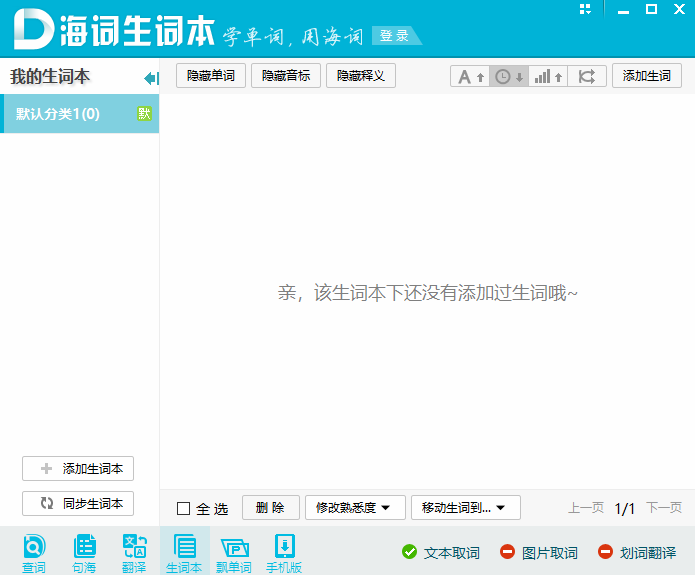Check the 全选 select-all checkbox

click(x=183, y=508)
